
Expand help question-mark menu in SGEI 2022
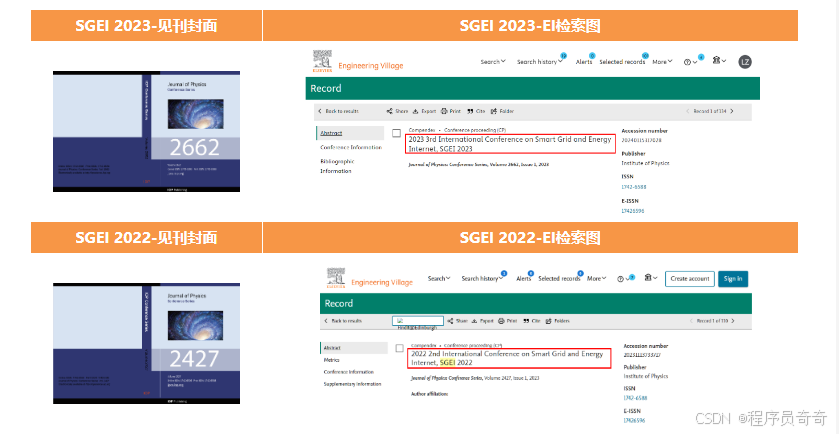(x=623, y=279)
